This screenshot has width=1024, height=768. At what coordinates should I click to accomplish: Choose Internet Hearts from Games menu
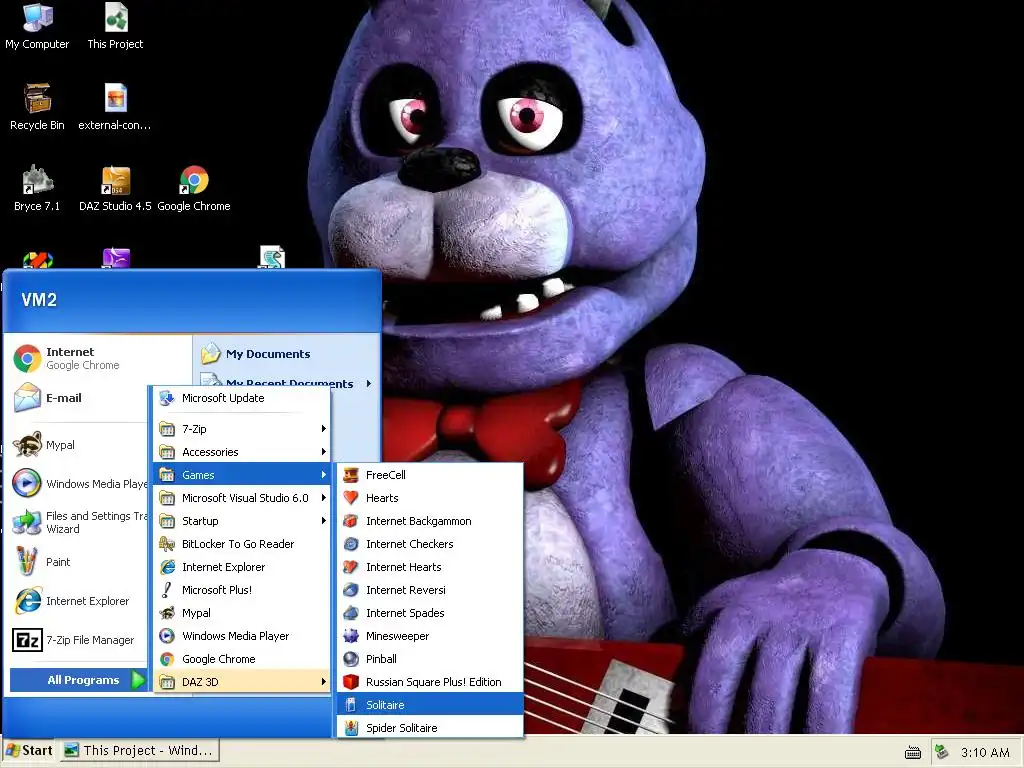tap(430, 567)
